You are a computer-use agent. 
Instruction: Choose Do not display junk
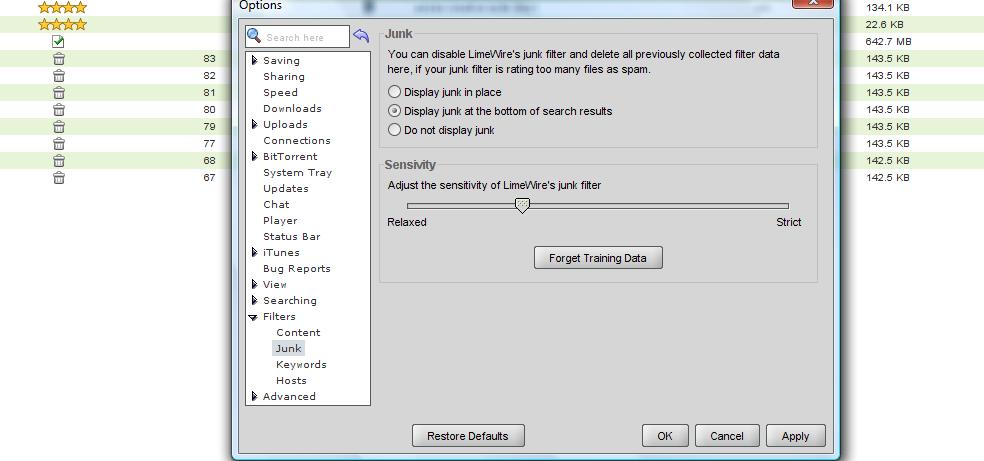[394, 130]
